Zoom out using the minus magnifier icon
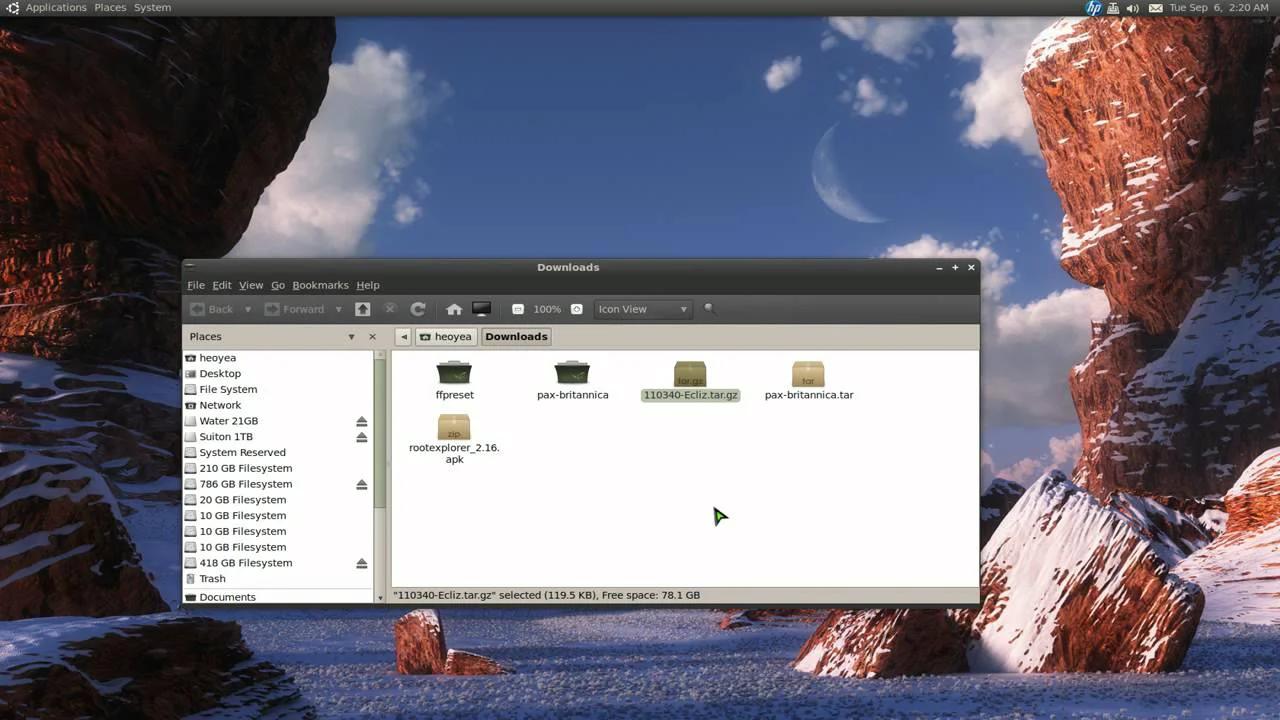The image size is (1280, 720). coord(517,309)
